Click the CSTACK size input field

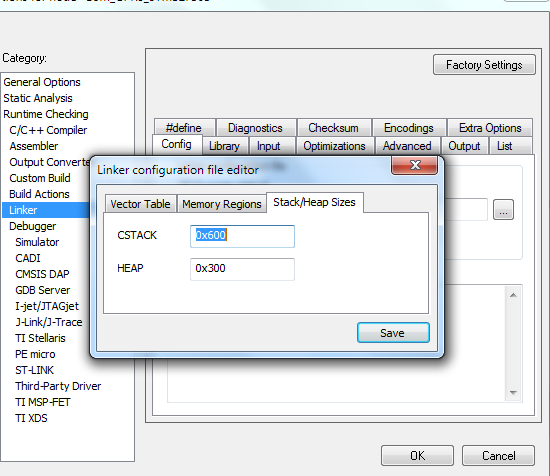pos(242,236)
